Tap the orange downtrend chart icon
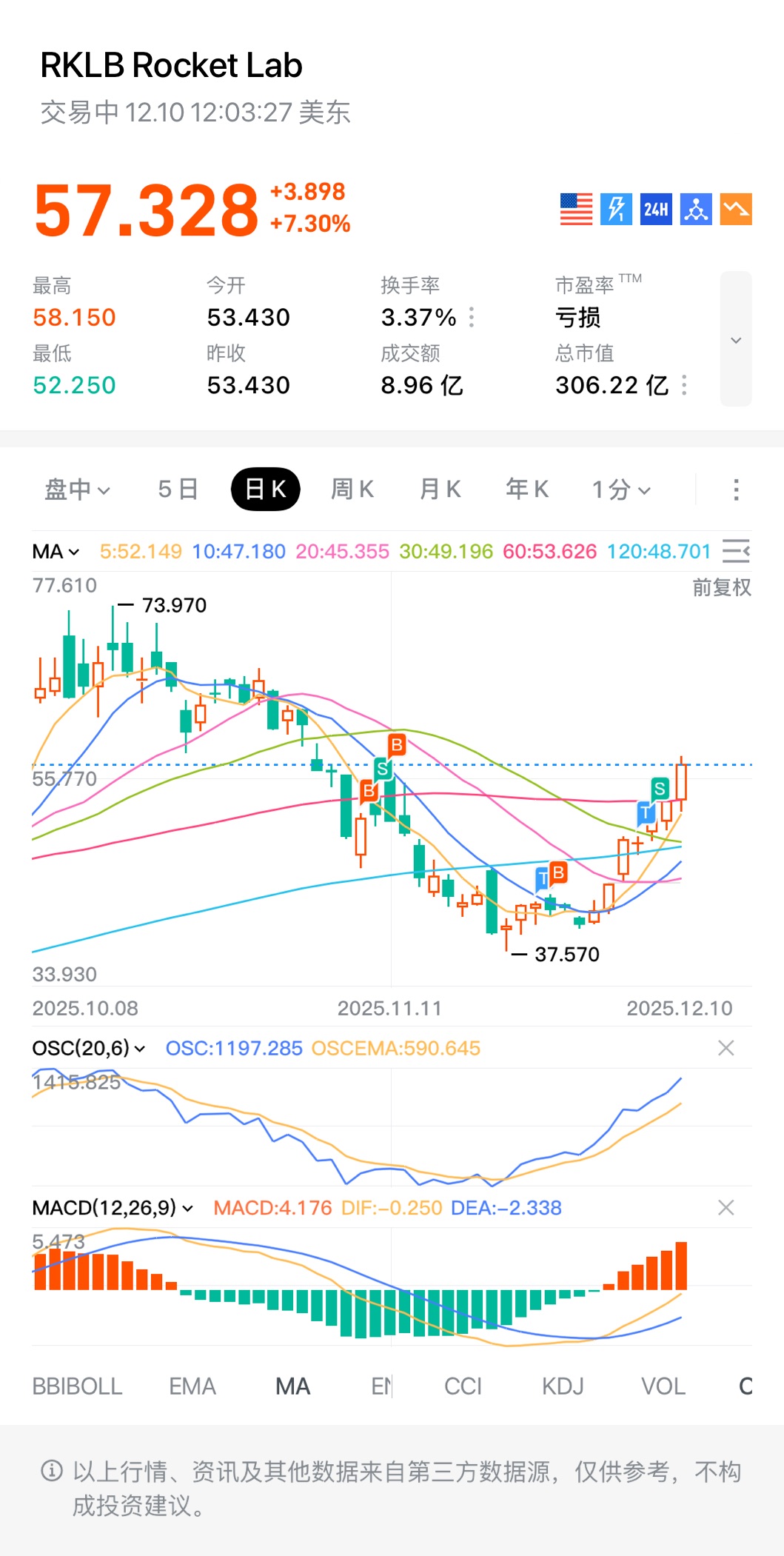 tap(736, 209)
